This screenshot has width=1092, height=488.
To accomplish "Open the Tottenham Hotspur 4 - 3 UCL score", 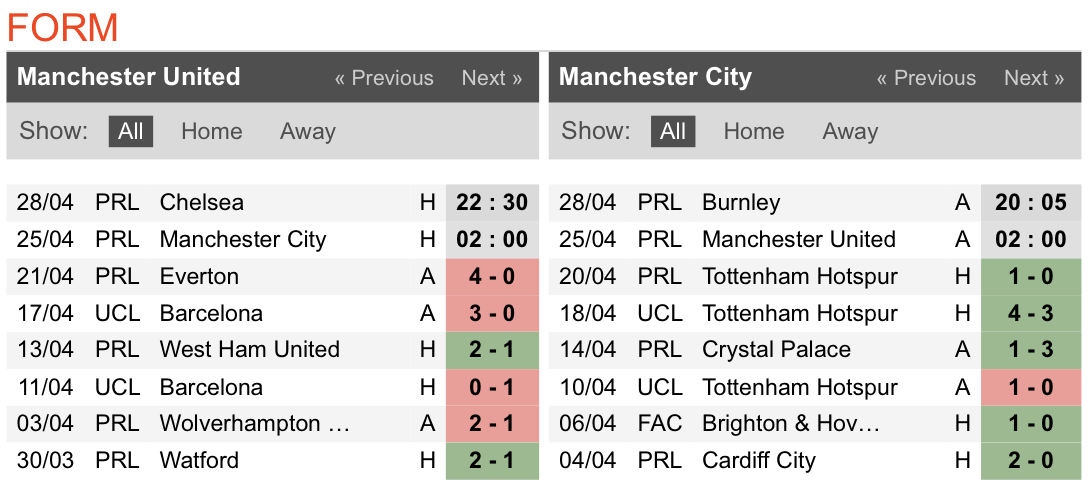I will point(1030,313).
